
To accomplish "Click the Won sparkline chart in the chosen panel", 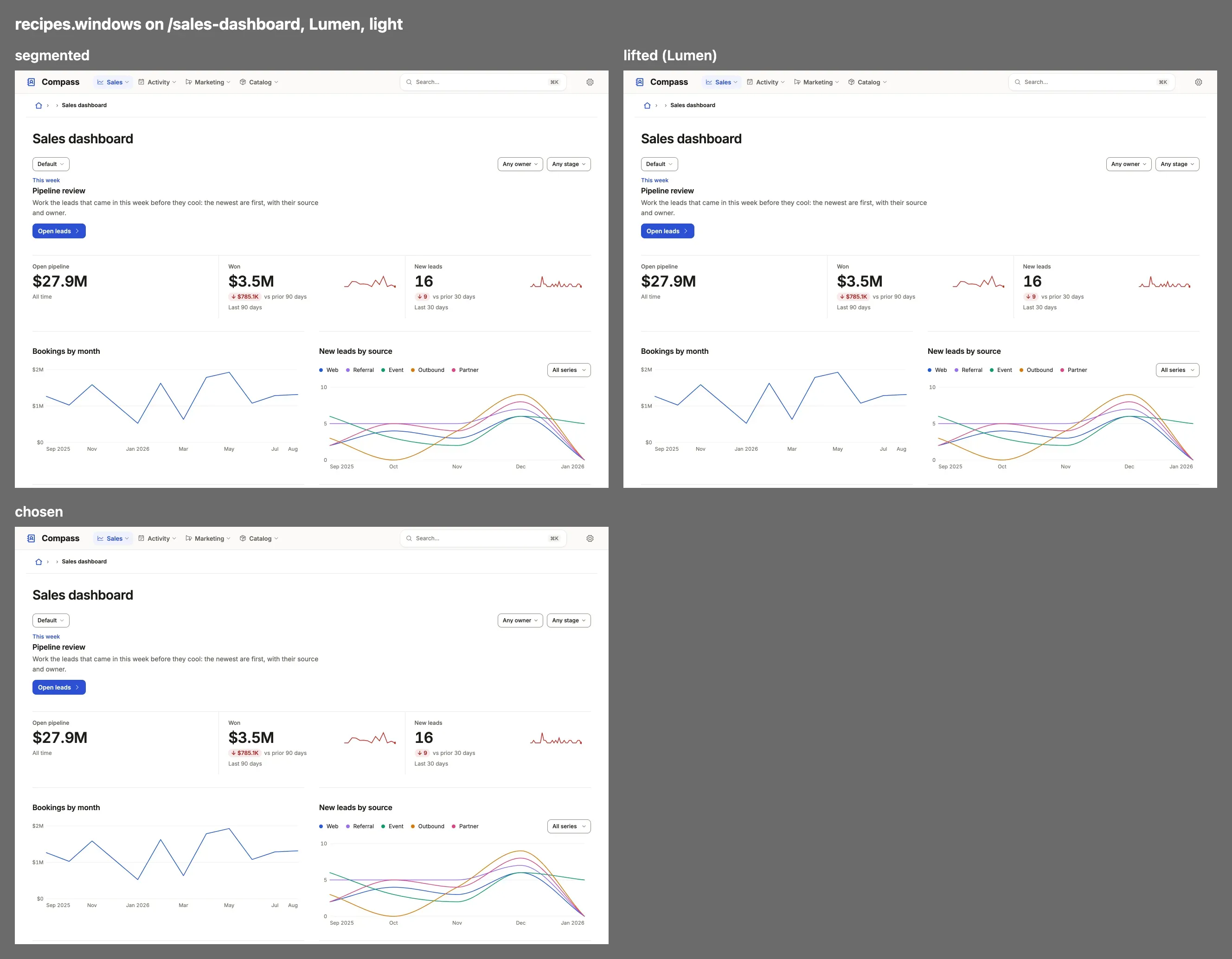I will tap(370, 738).
